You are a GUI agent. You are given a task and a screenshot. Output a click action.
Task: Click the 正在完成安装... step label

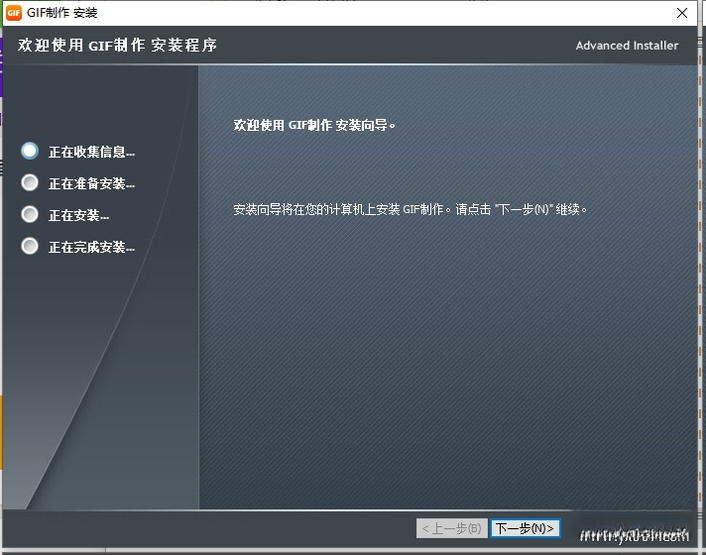(92, 247)
